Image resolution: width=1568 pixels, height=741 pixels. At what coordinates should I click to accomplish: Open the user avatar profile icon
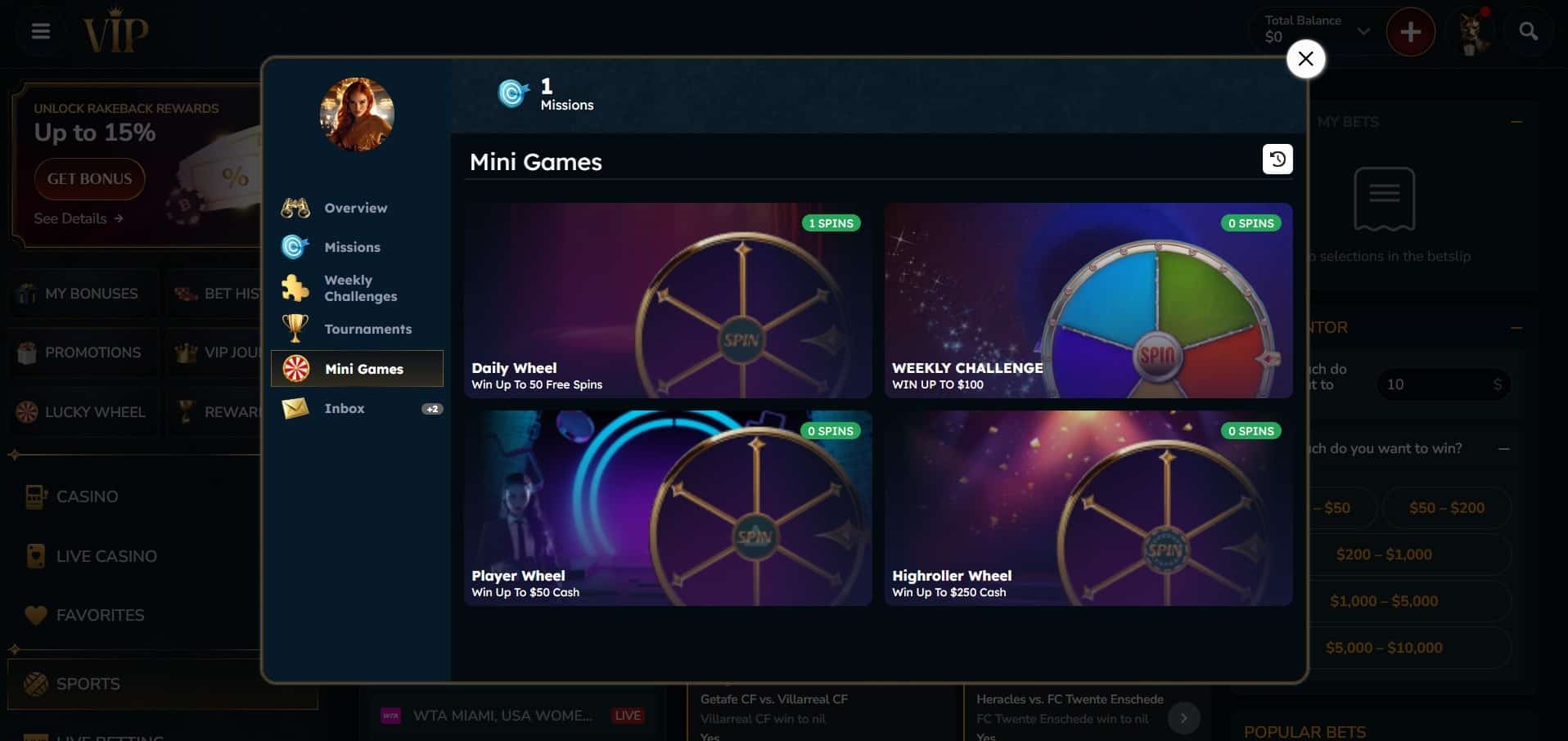tap(1472, 32)
